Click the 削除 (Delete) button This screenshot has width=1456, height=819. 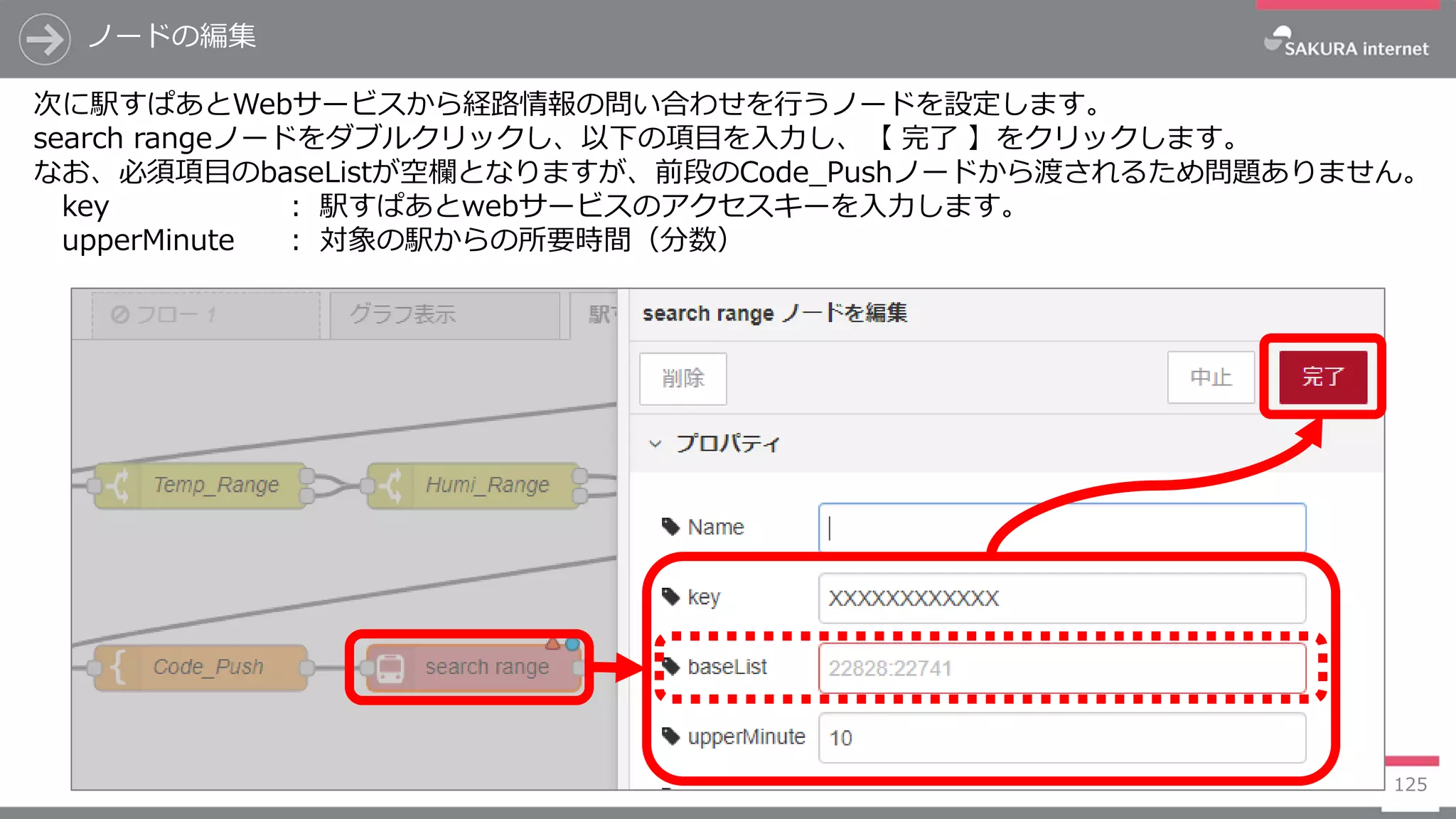tap(683, 378)
